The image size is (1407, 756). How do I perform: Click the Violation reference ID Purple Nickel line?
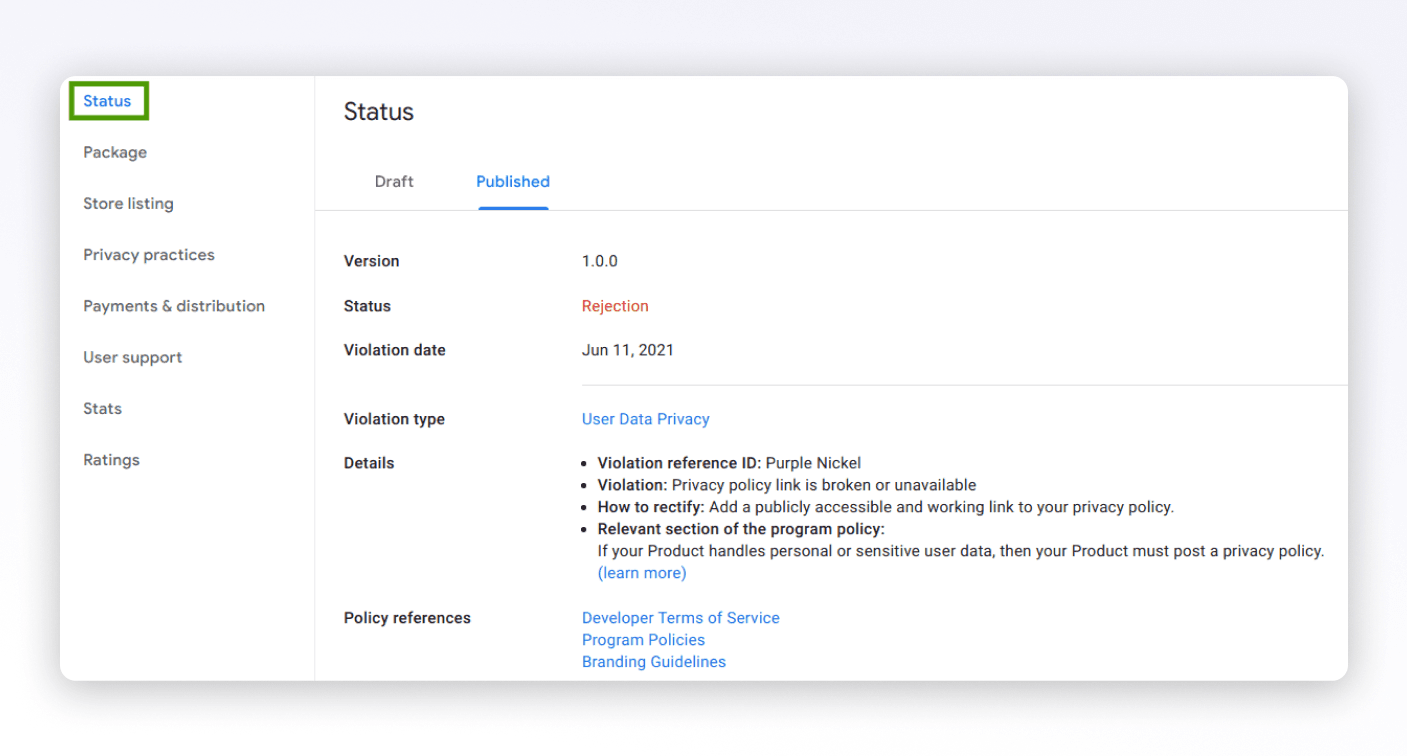729,463
